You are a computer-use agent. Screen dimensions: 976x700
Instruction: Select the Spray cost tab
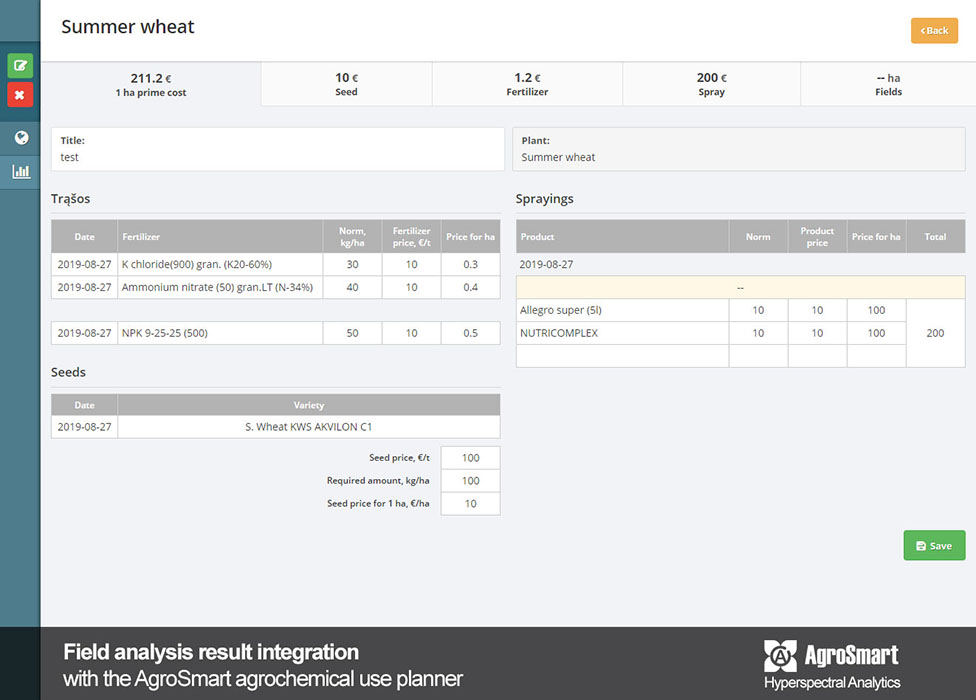click(711, 84)
